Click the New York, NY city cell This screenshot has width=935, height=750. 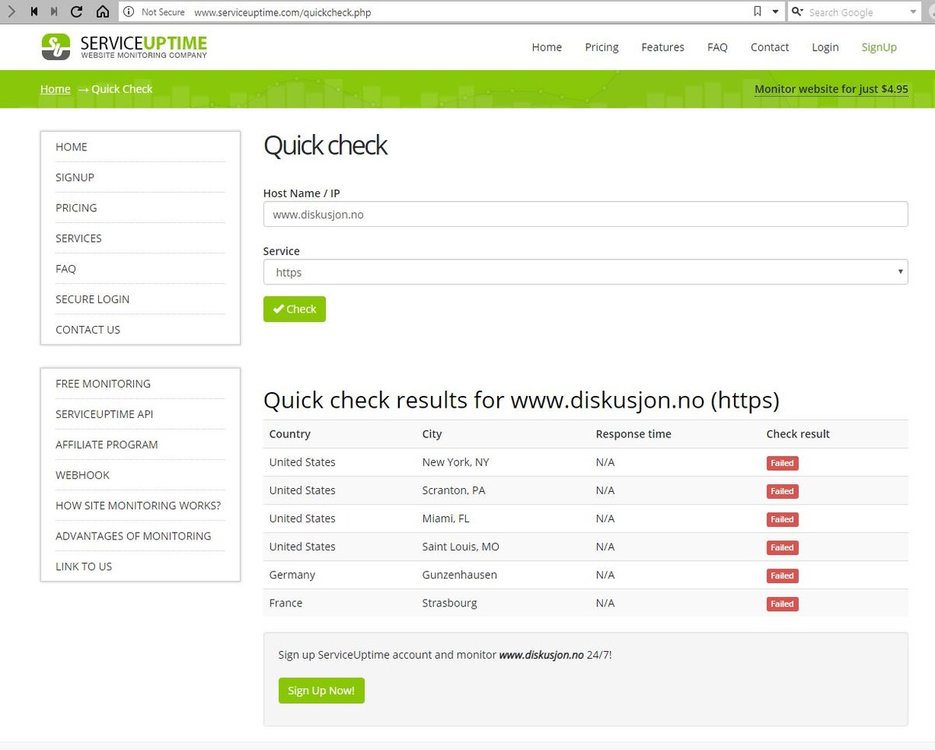[x=456, y=462]
